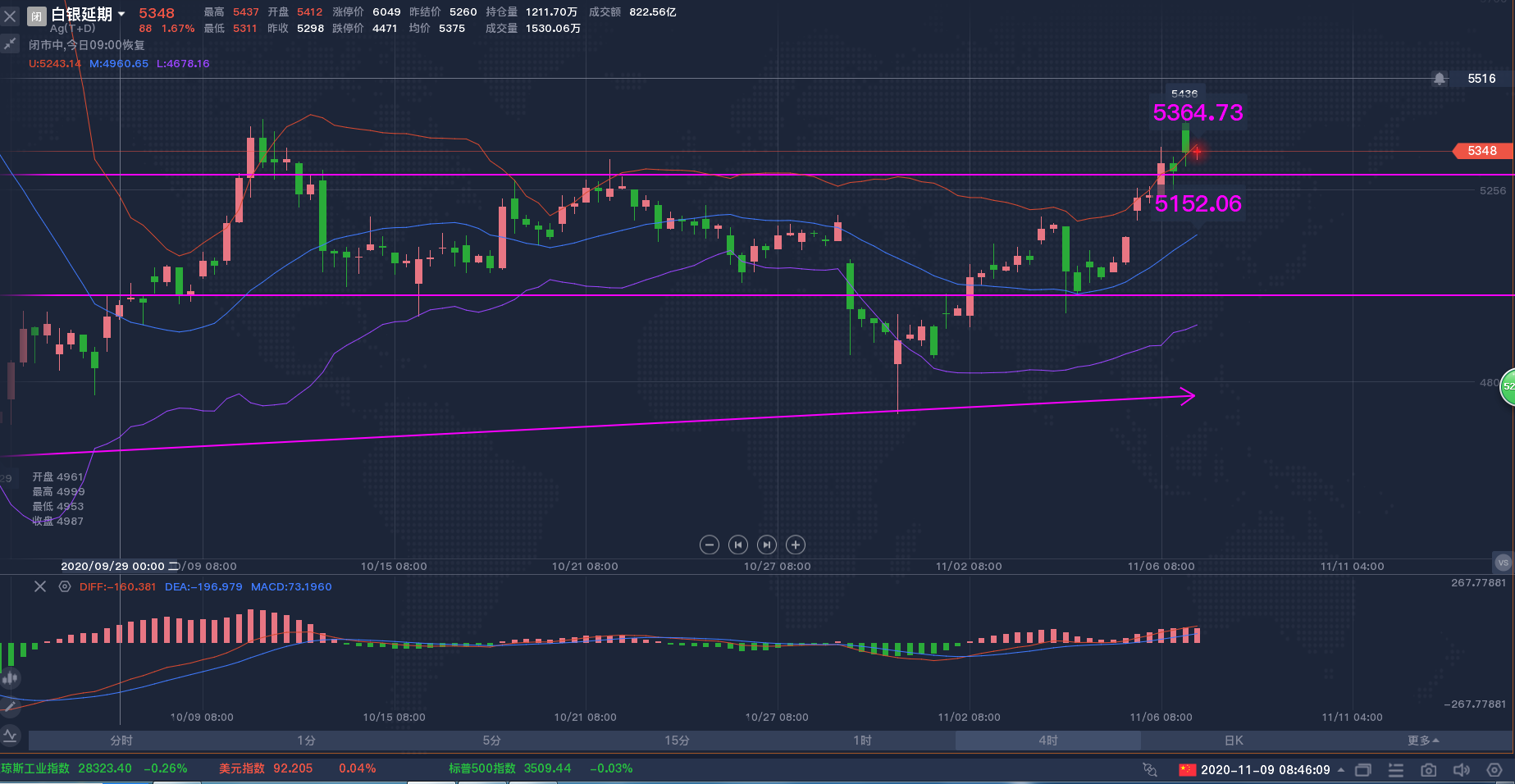Image resolution: width=1515 pixels, height=784 pixels.
Task: Expand the 更多 timeframe menu
Action: point(1423,741)
